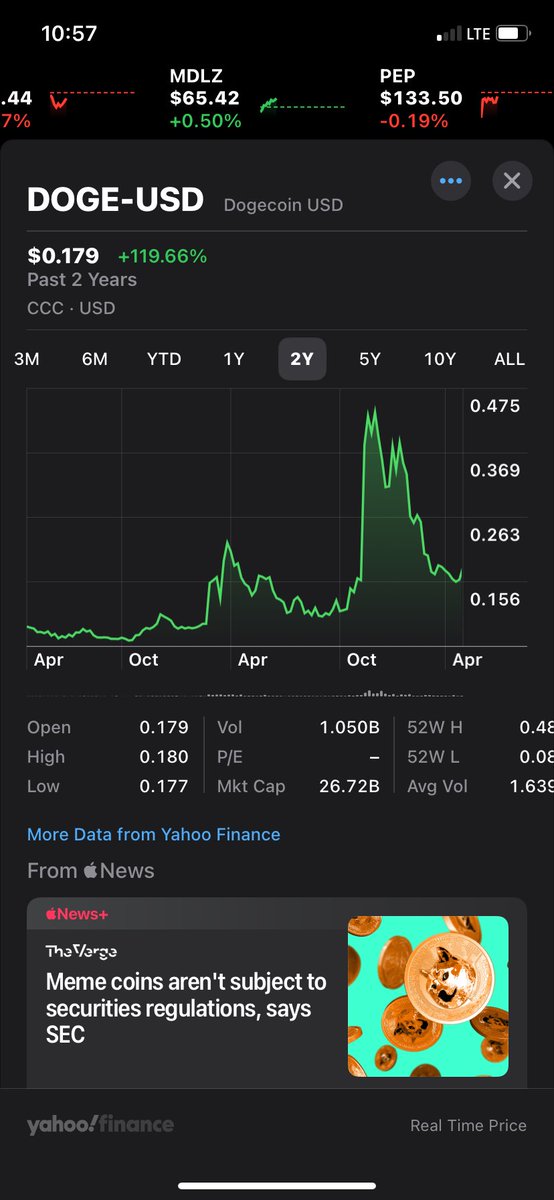Screen dimensions: 554x1200
Task: Tap the CCC · USD label
Action: click(x=71, y=308)
